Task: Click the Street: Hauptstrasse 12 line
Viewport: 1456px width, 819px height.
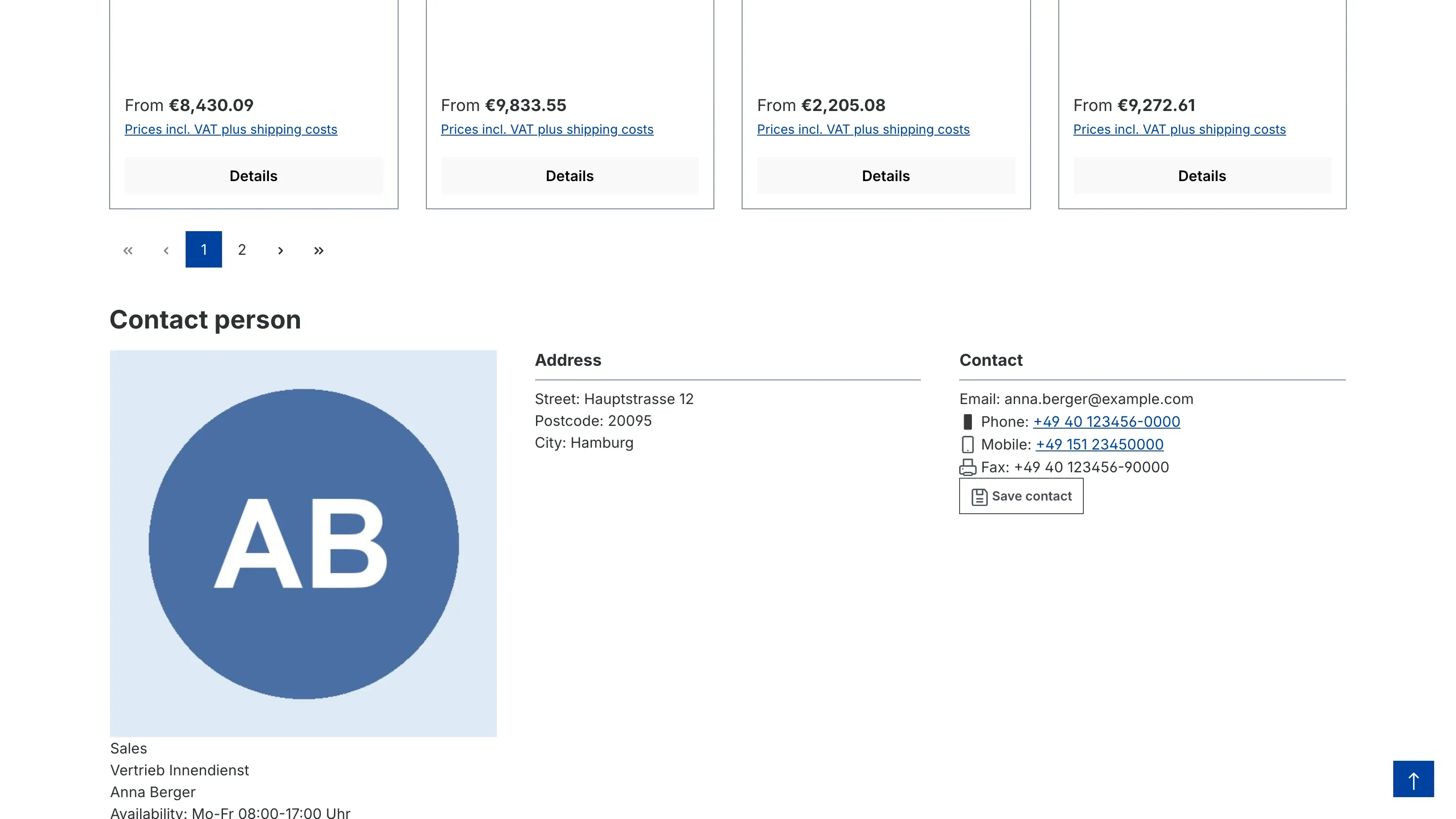Action: (x=614, y=399)
